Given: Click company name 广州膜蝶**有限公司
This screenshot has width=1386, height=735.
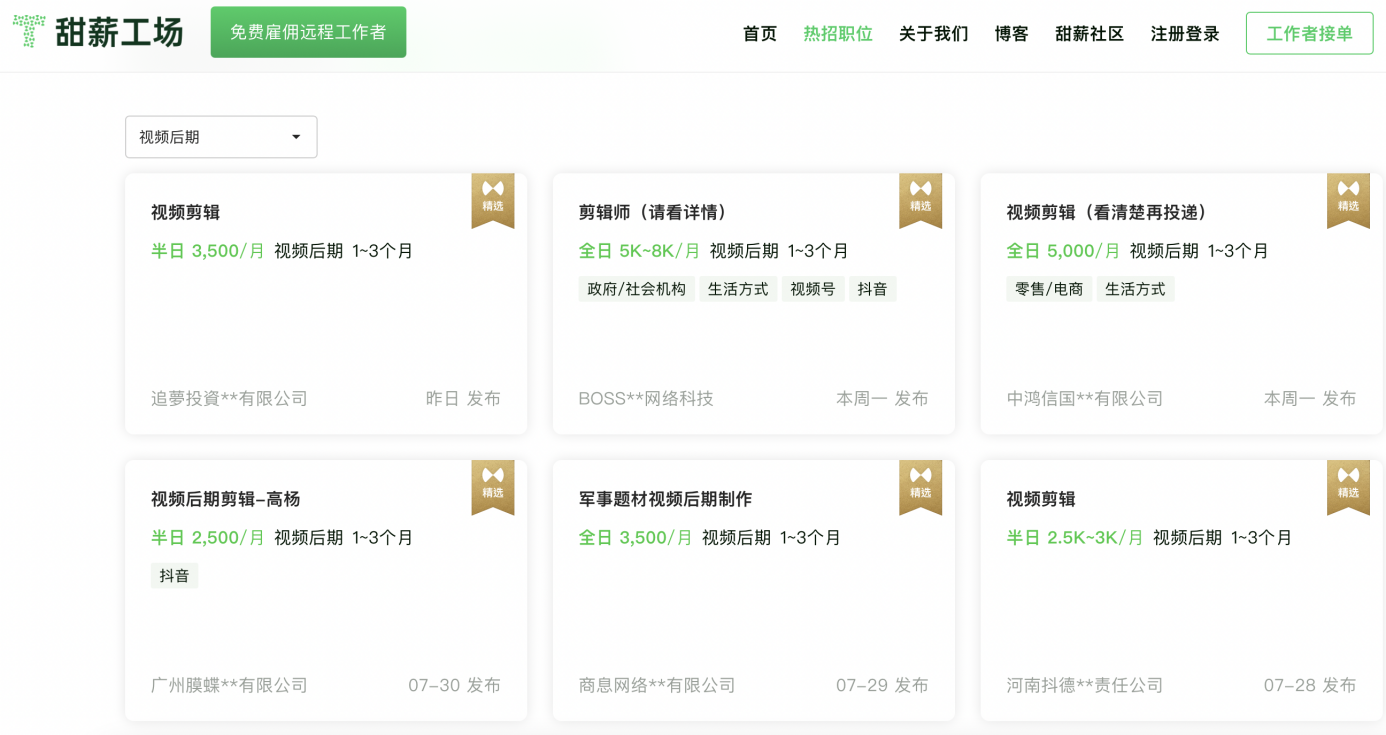Looking at the screenshot, I should click(229, 685).
